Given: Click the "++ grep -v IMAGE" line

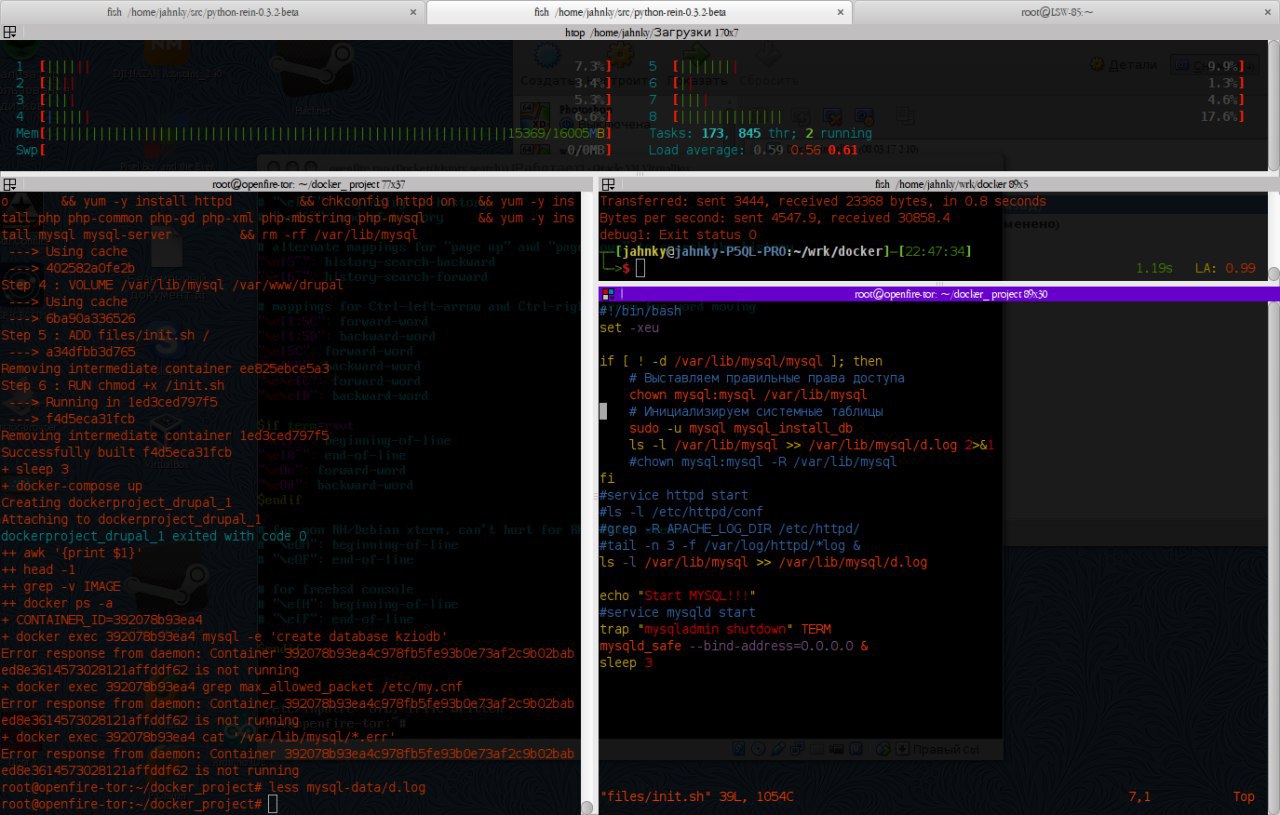Looking at the screenshot, I should 61,586.
